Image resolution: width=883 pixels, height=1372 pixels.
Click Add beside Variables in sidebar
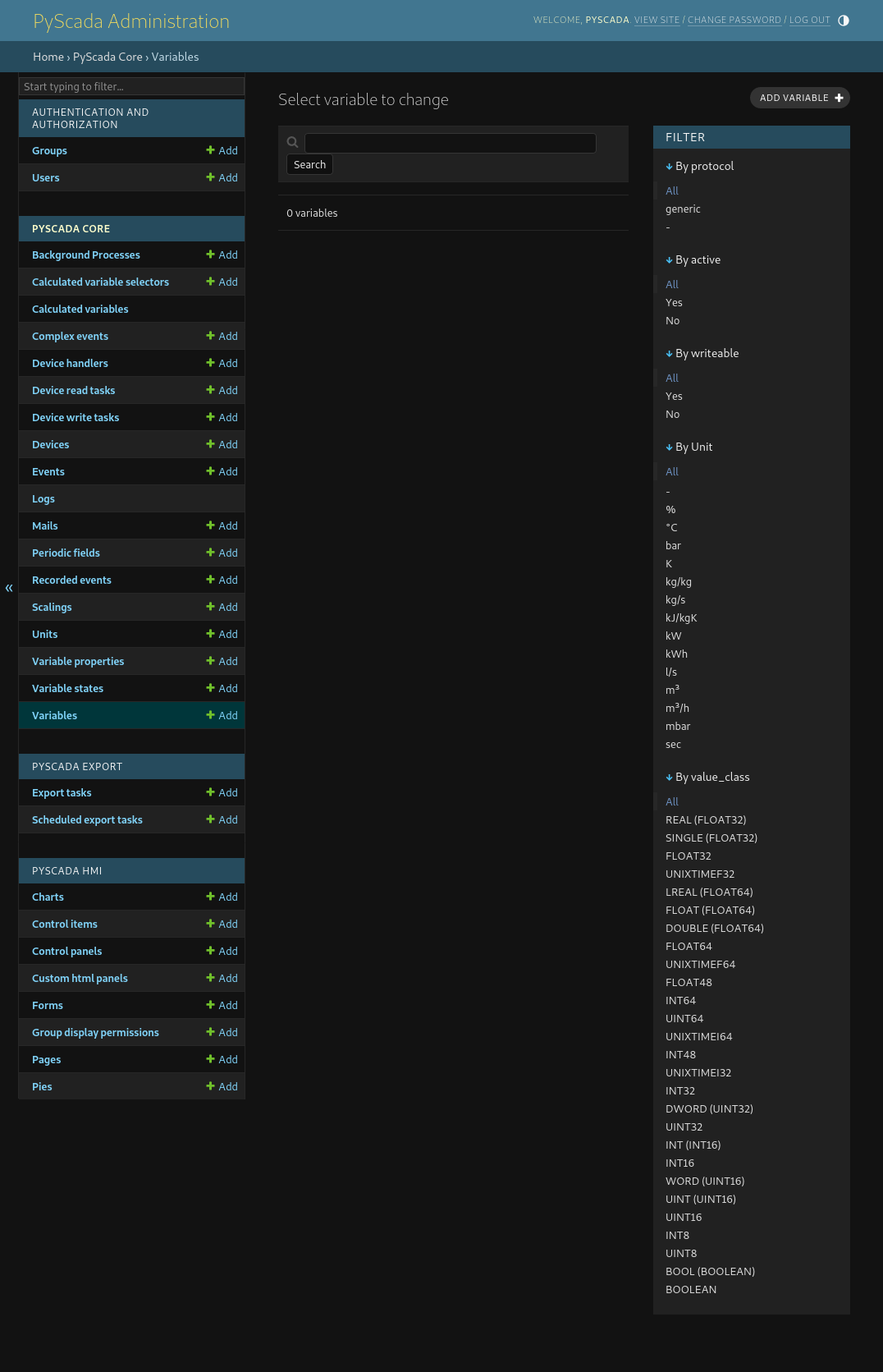point(222,715)
